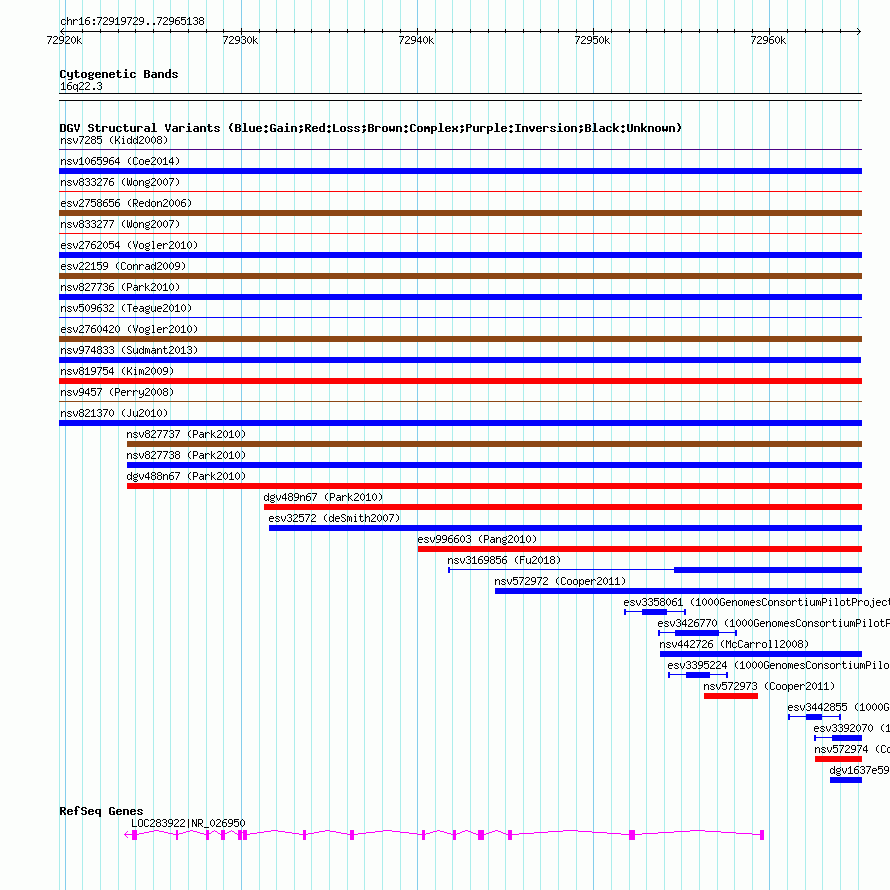The image size is (890, 890).
Task: Click the brown esv2758656 (Redon2006) complex bar
Action: pyautogui.click(x=460, y=213)
